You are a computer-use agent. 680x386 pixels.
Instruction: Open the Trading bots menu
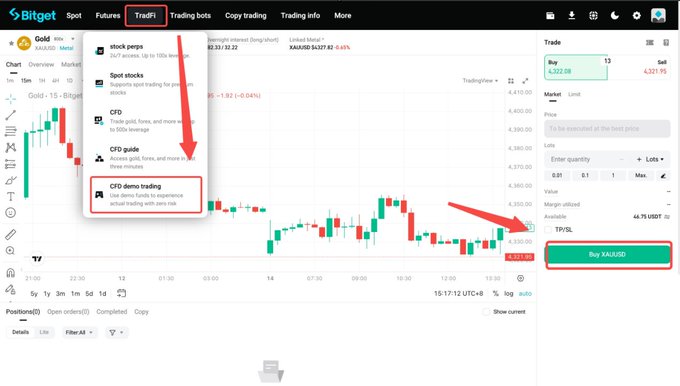pos(190,16)
